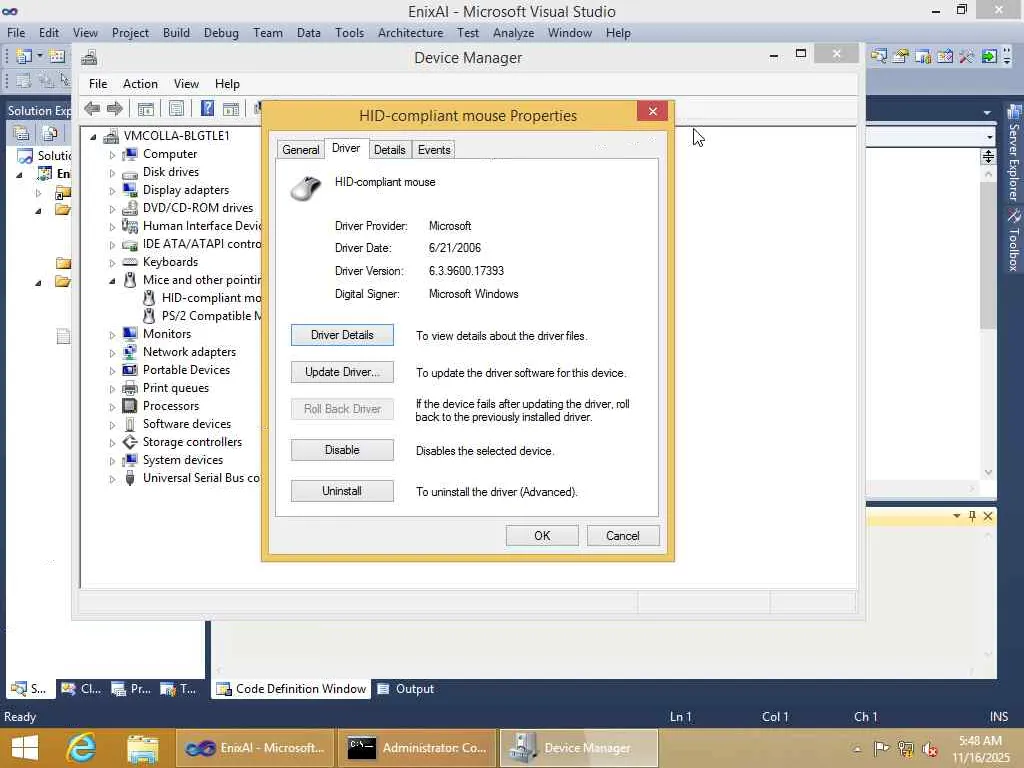Click the Disable button
Screen dimensions: 1024x768
(342, 450)
